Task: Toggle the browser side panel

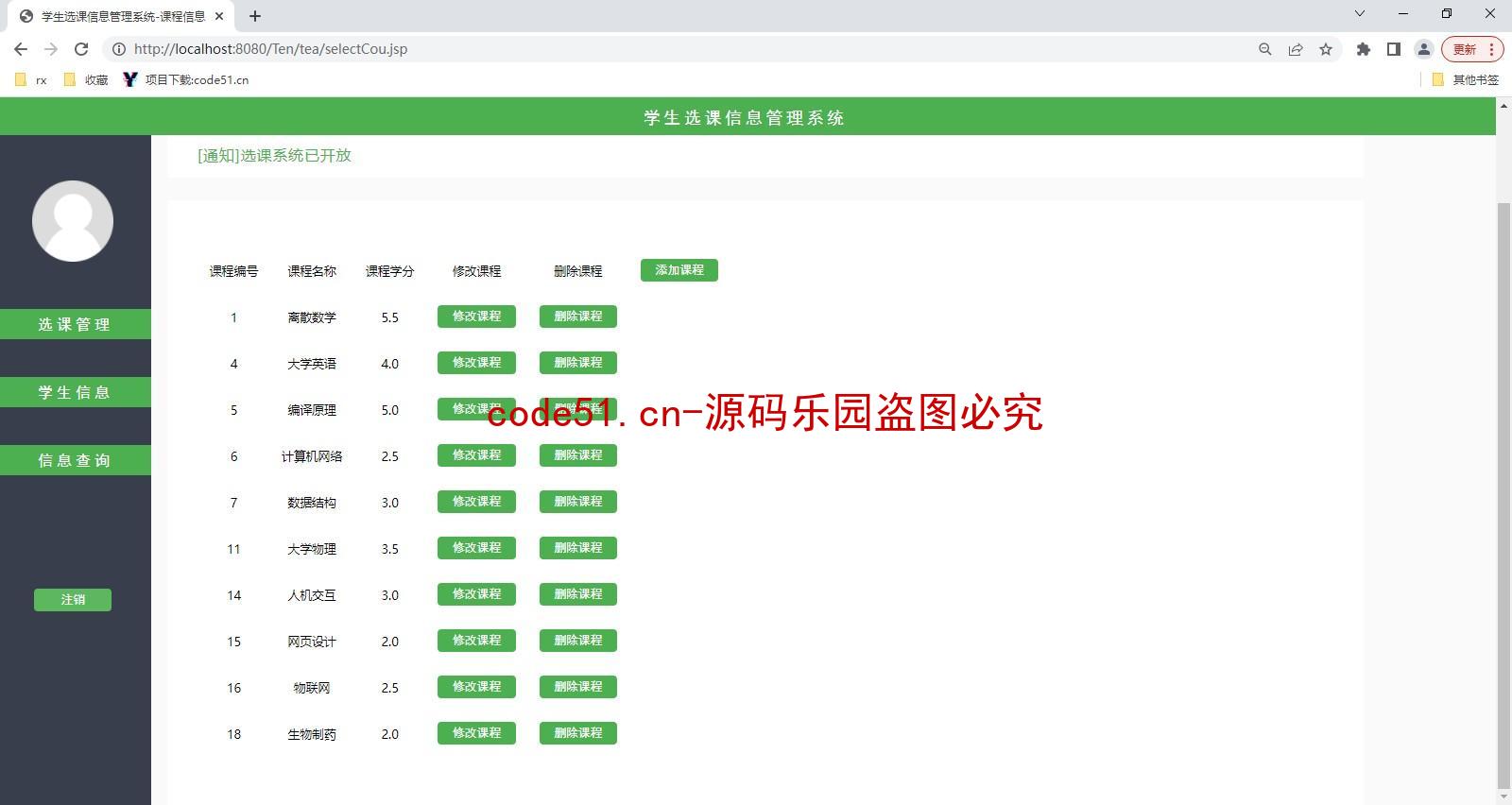Action: coord(1394,49)
